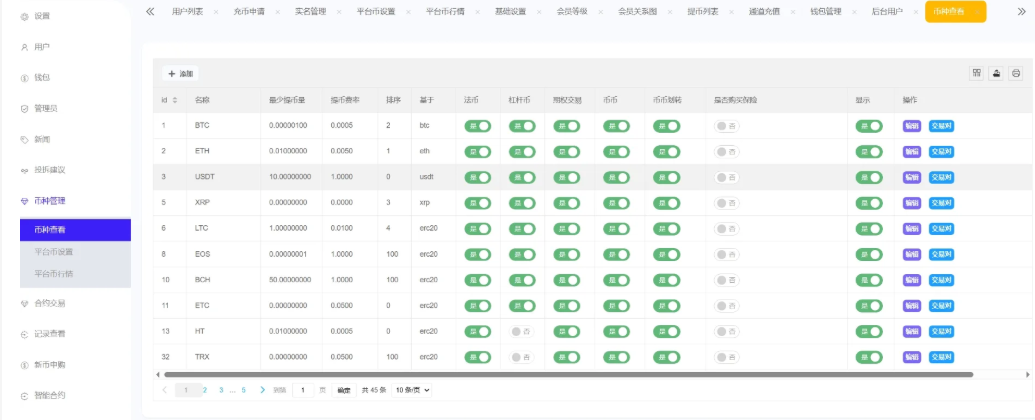Click the coin icon beside 钱包

pyautogui.click(x=24, y=78)
